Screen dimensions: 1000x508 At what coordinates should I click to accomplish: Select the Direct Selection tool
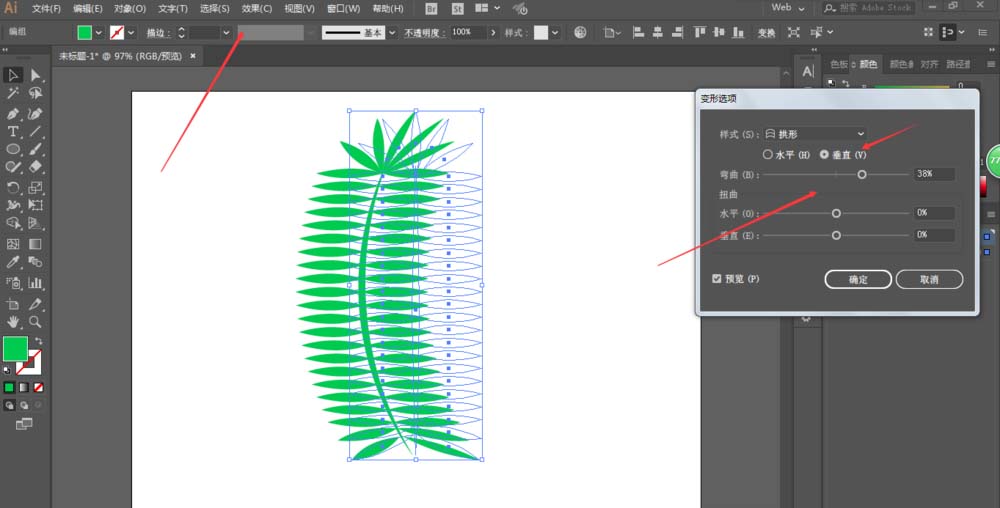(35, 75)
